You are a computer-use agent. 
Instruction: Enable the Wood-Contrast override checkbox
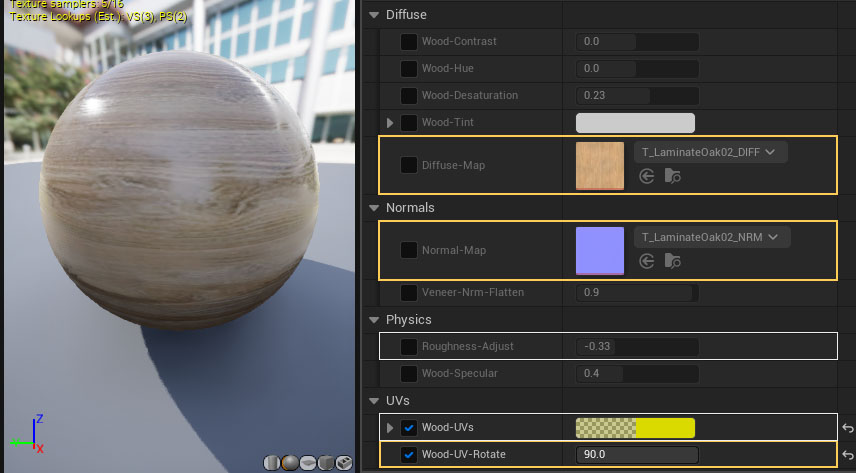pos(409,42)
